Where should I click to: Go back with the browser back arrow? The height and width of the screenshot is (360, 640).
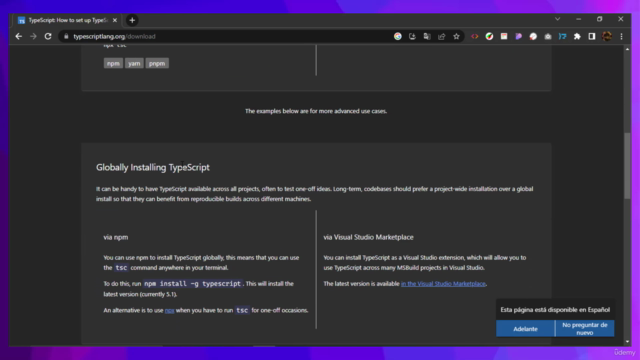tap(19, 36)
